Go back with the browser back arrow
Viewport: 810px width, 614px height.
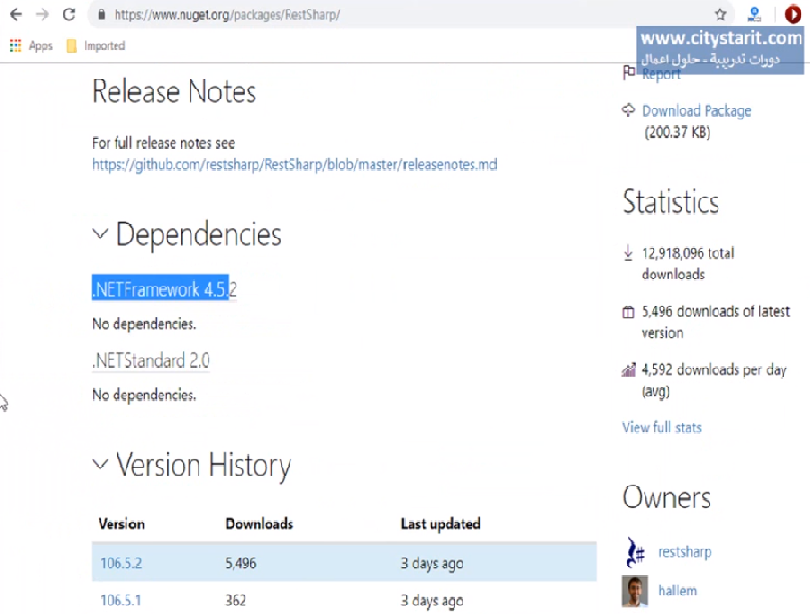pos(16,14)
